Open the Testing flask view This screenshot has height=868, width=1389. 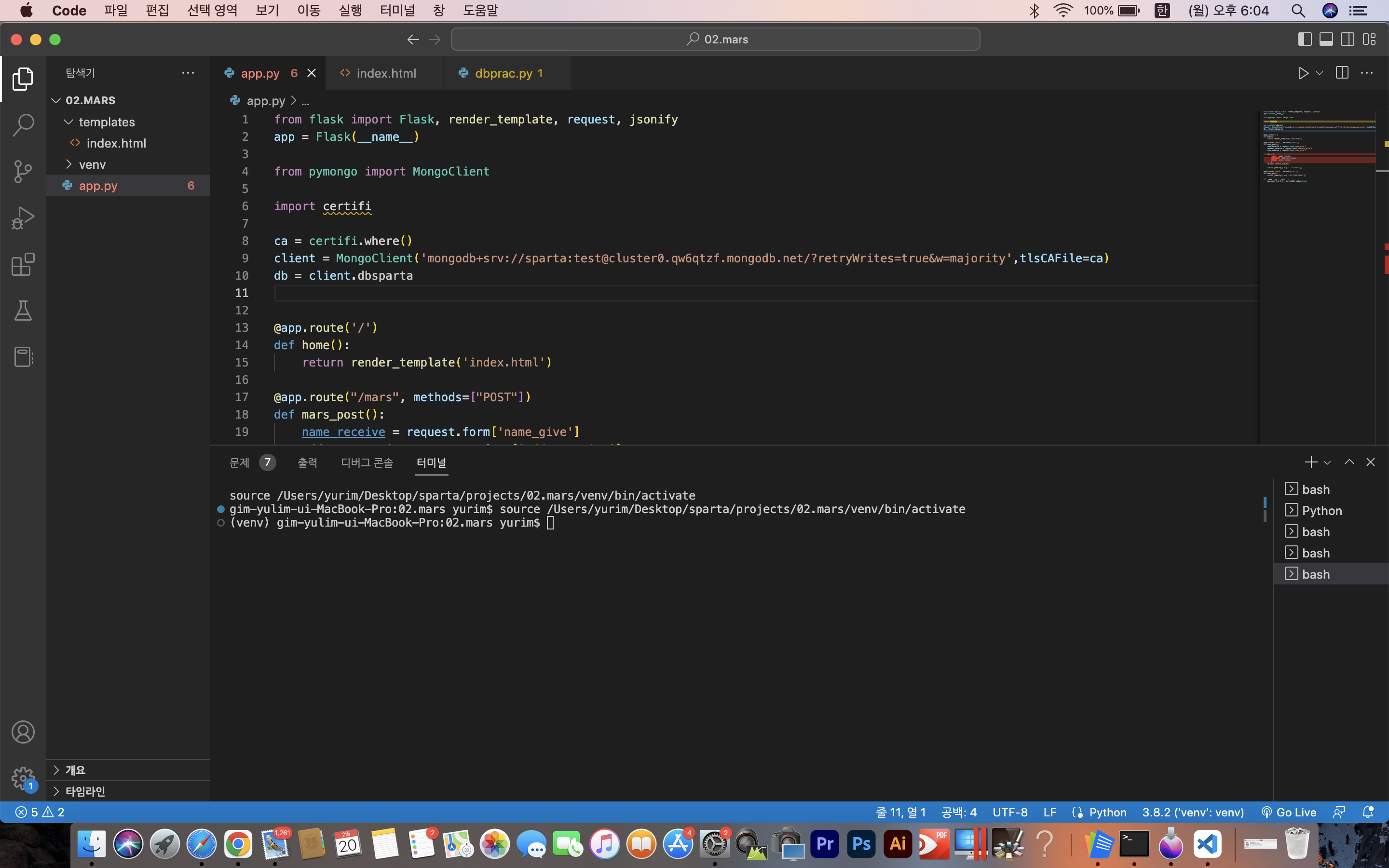coord(23,311)
